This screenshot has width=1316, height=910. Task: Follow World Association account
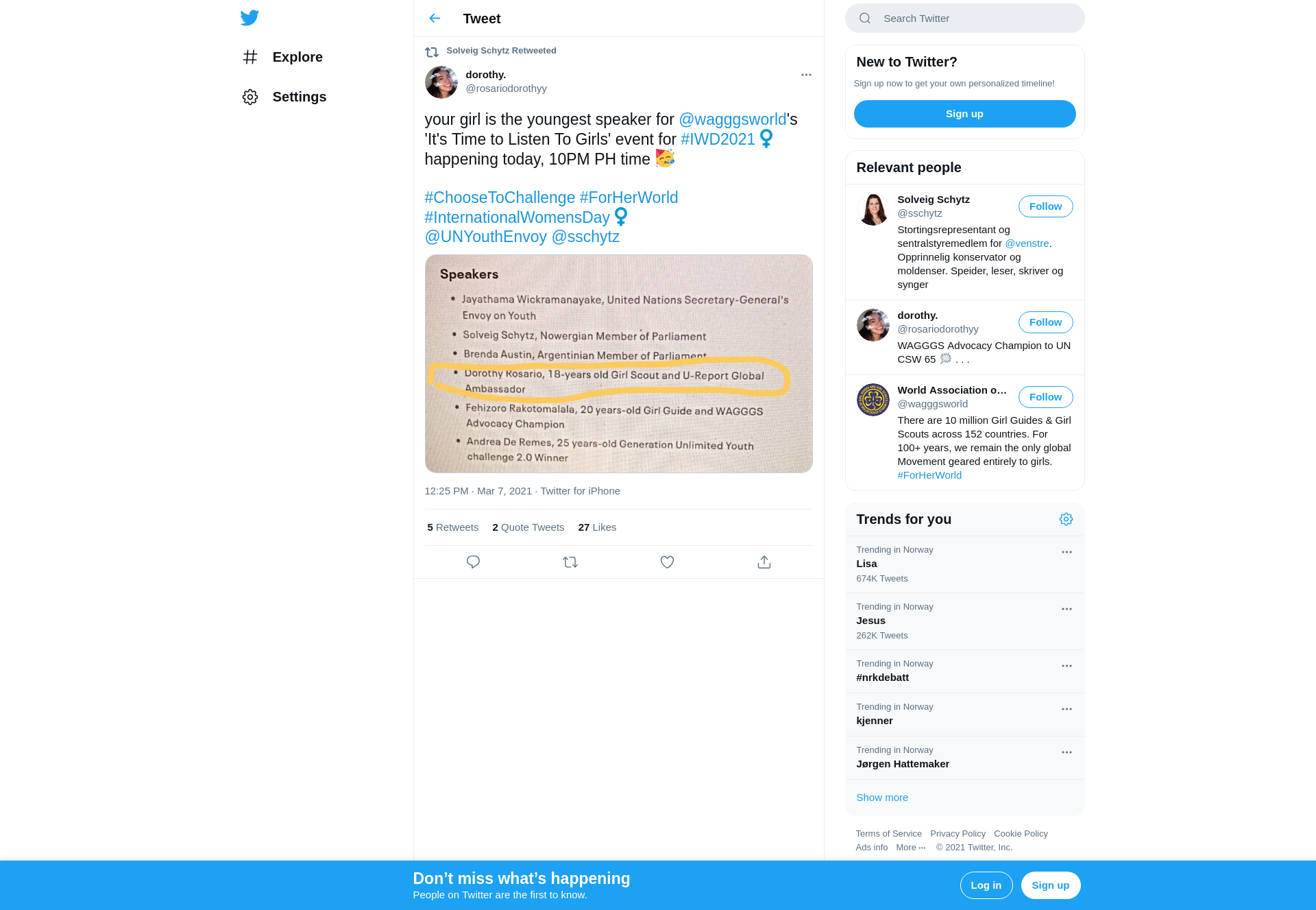pos(1045,397)
